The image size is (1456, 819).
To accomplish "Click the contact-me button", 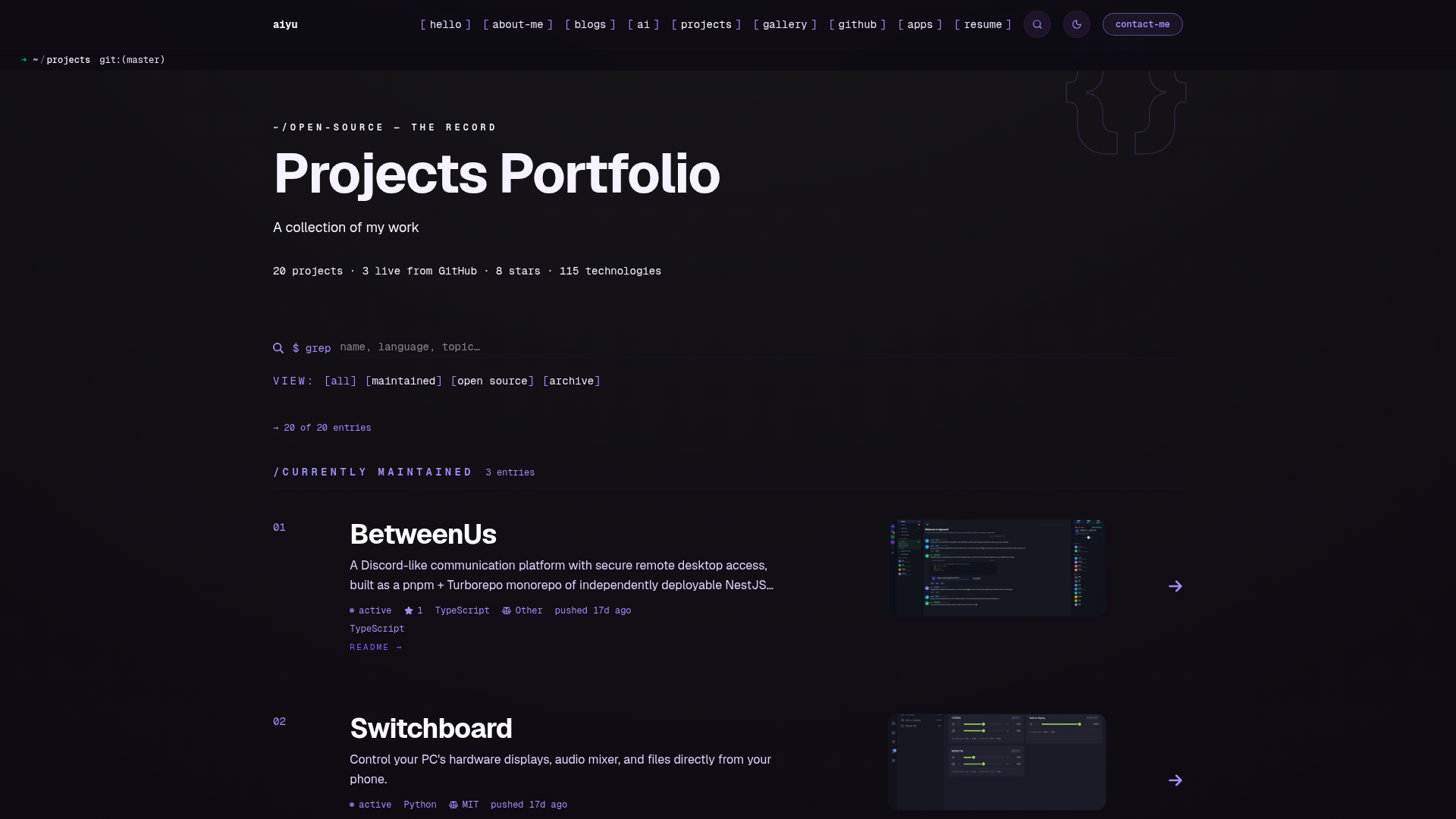I will (1142, 24).
